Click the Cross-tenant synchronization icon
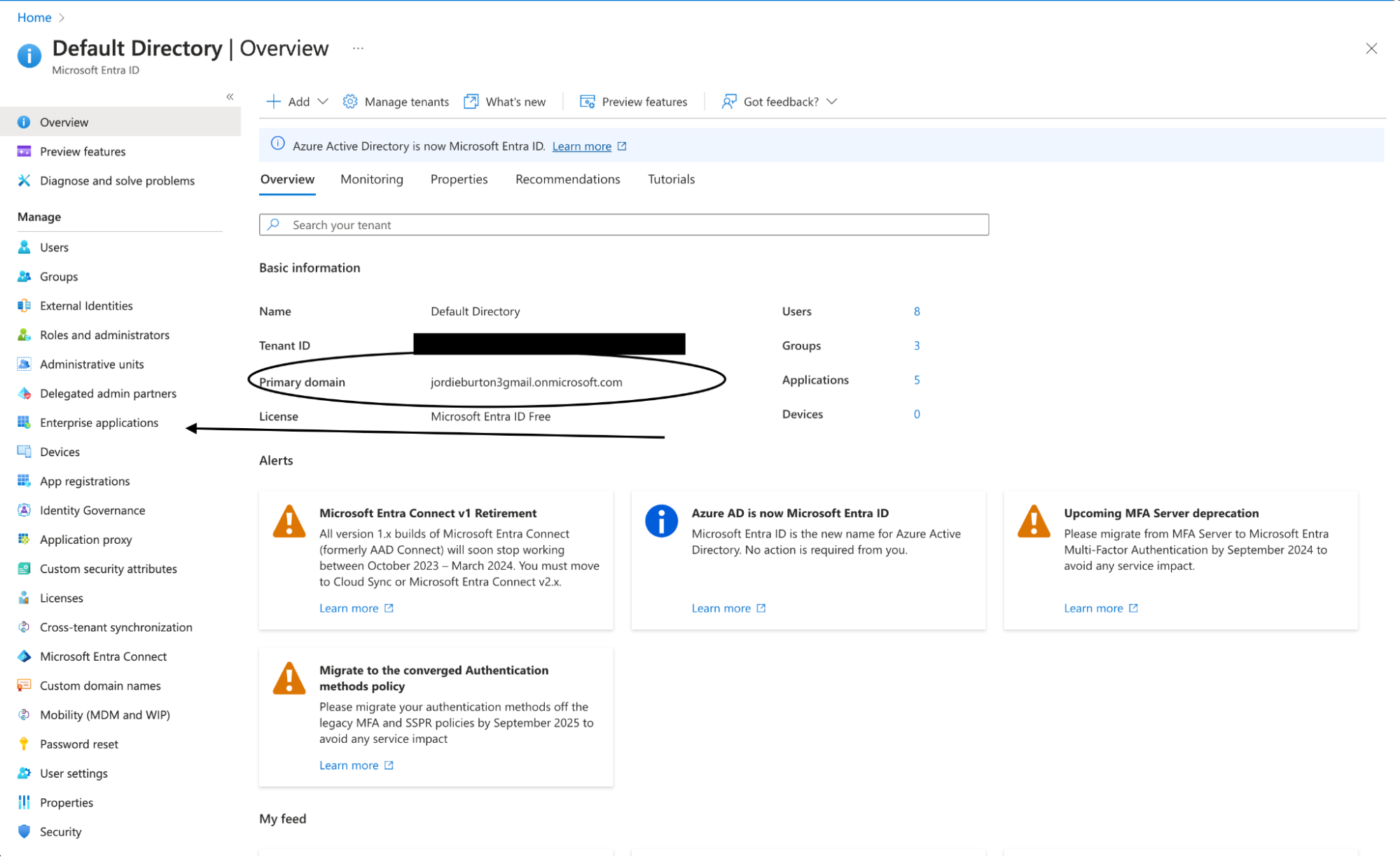This screenshot has height=857, width=1400. pos(24,627)
